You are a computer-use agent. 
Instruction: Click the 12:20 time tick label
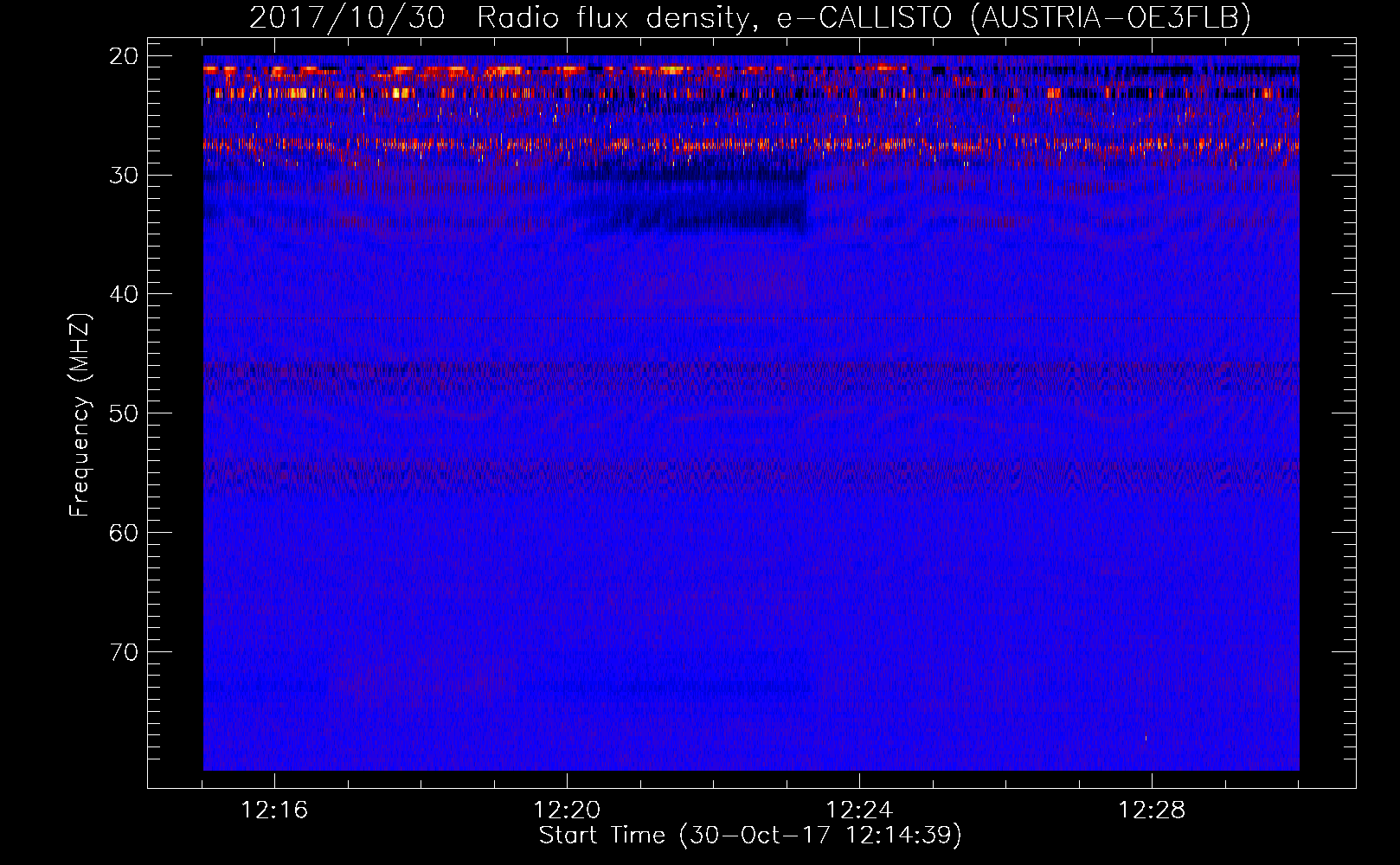coord(567,811)
